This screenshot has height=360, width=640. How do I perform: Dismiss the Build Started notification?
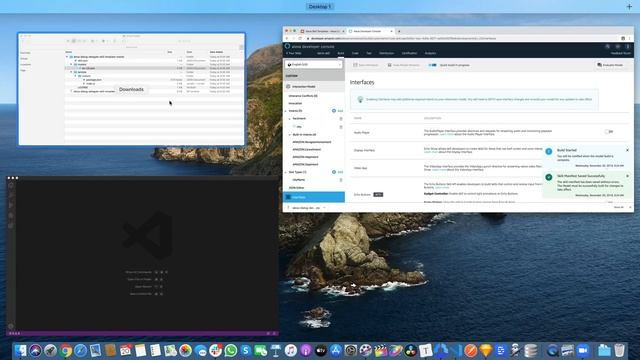tap(627, 150)
